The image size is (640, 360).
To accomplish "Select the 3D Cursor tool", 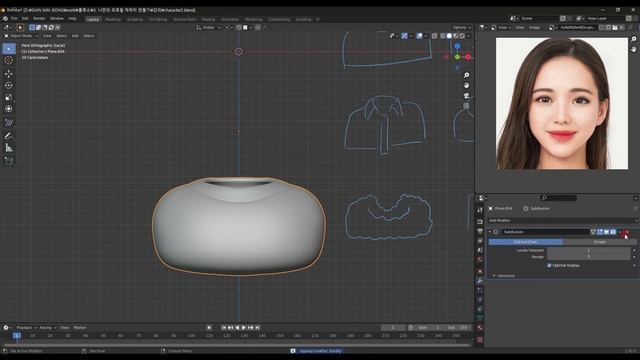I will point(9,60).
